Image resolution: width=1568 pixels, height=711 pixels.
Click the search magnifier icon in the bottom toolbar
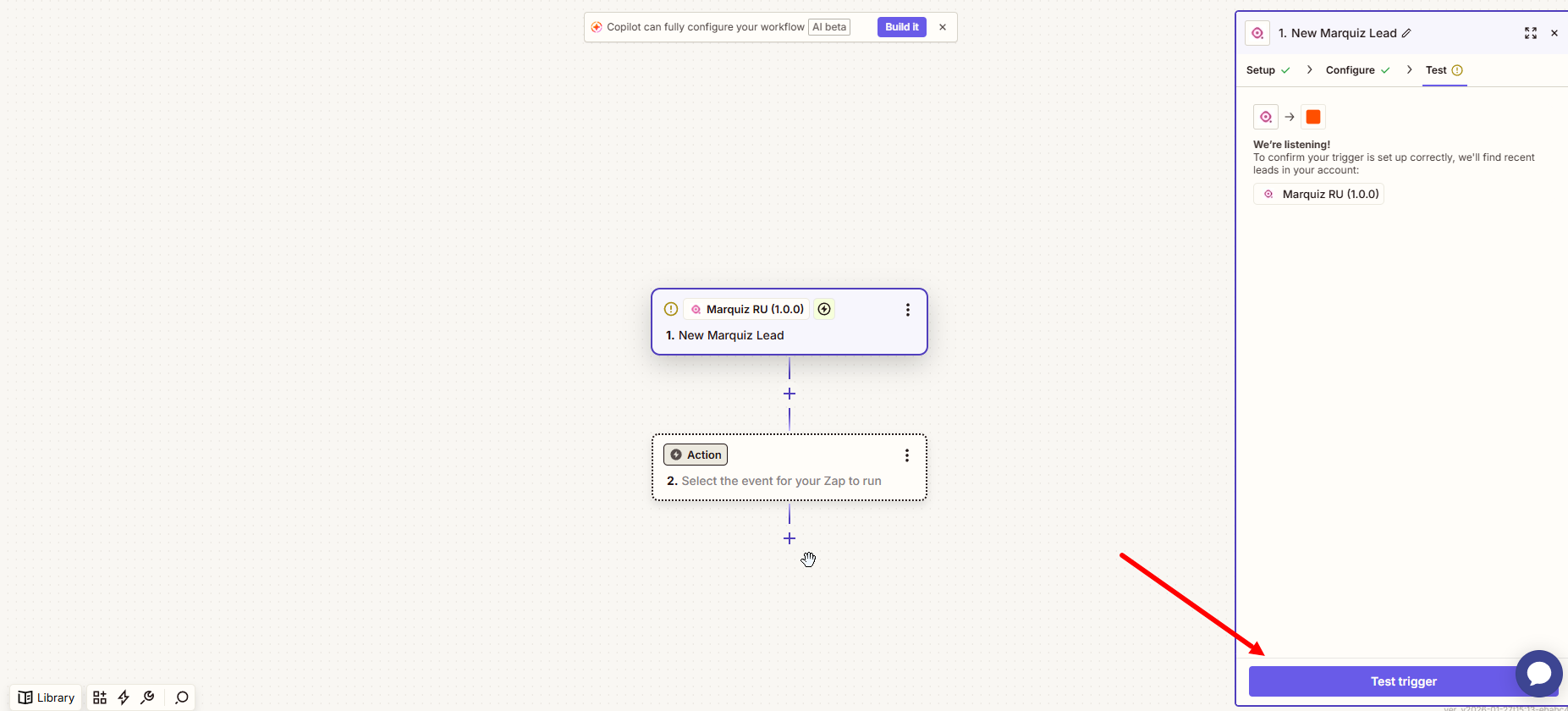[181, 697]
